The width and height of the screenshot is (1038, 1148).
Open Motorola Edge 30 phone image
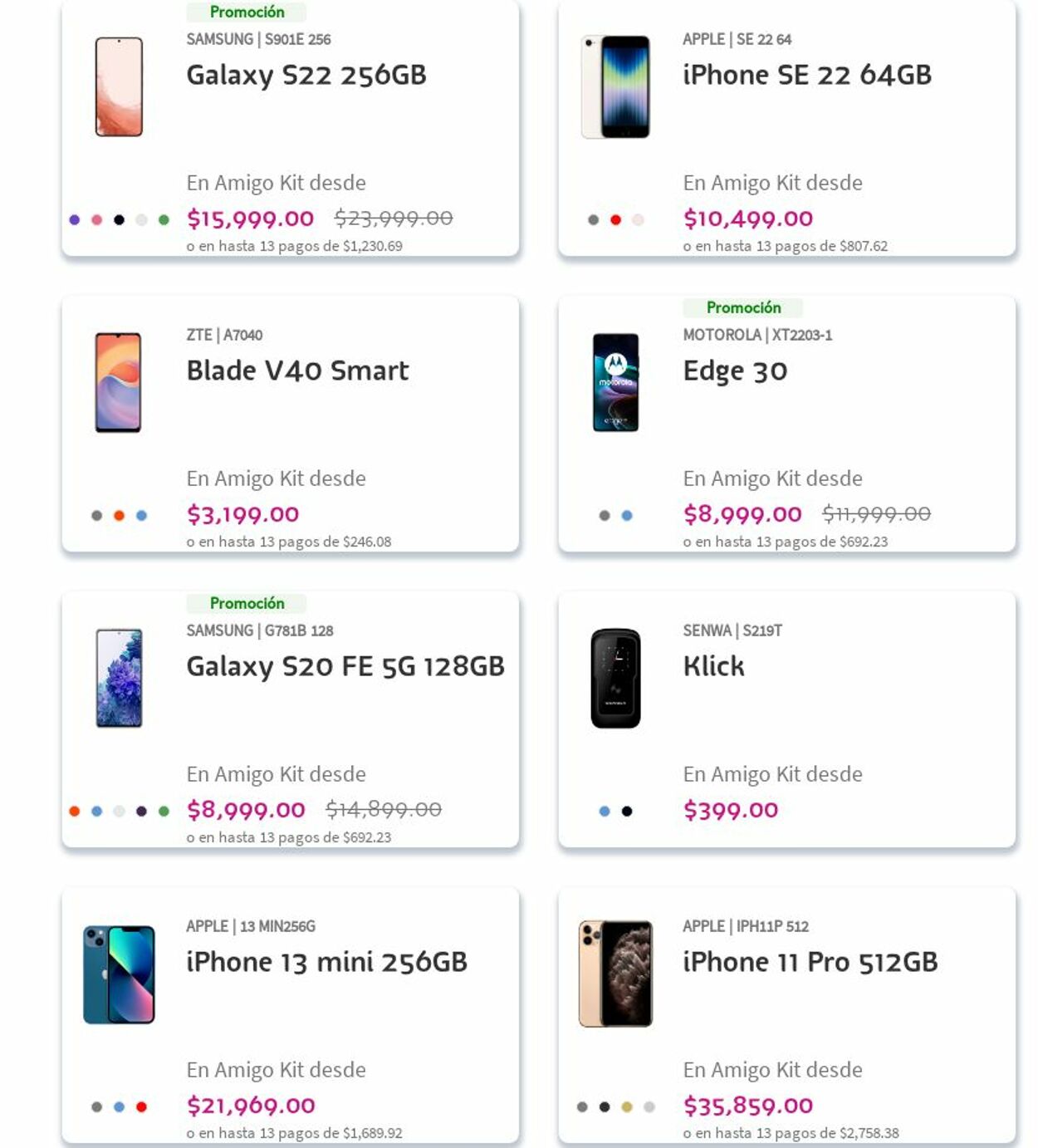pos(615,382)
